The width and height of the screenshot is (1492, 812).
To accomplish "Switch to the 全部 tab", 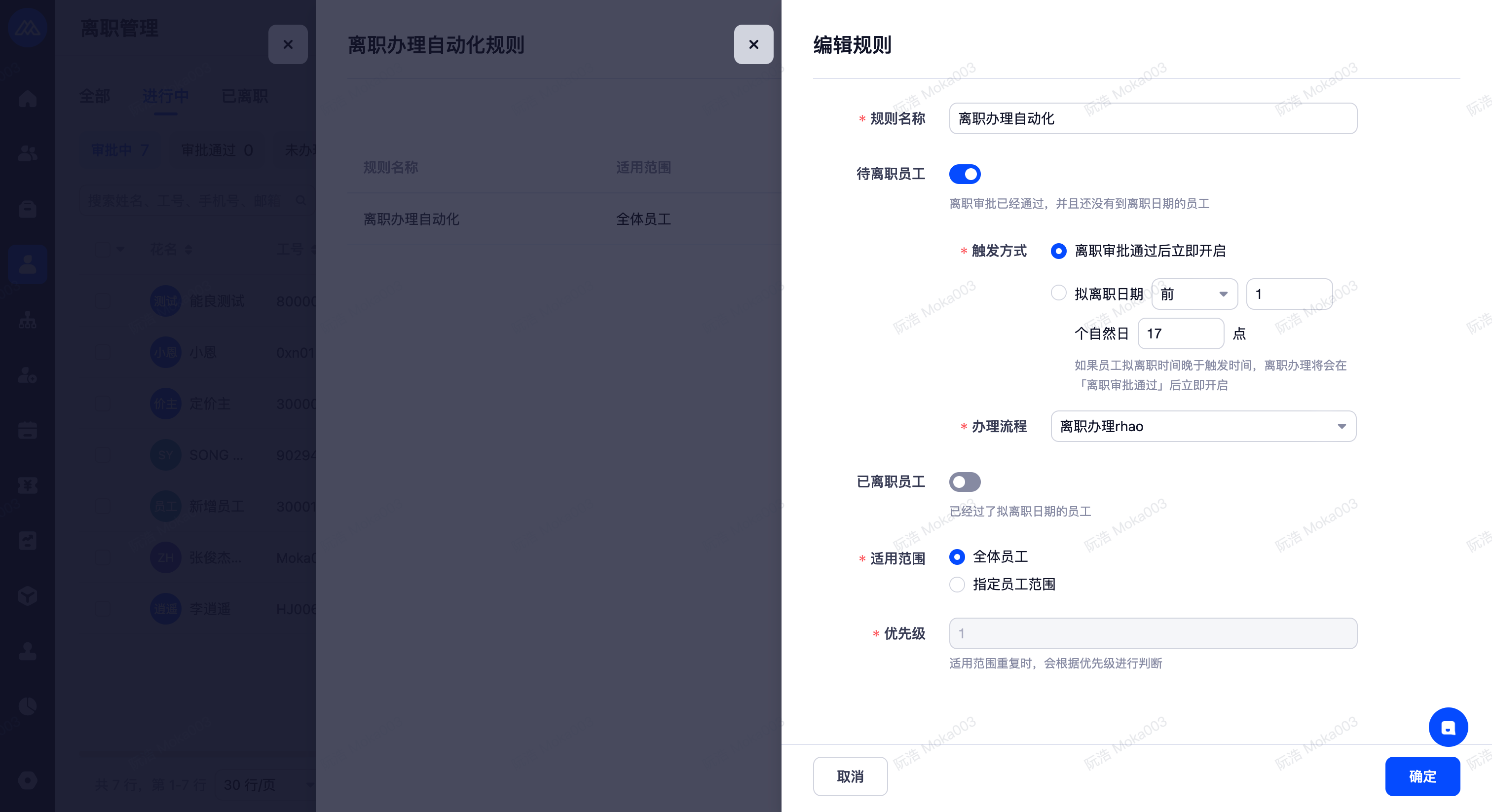I will [94, 96].
